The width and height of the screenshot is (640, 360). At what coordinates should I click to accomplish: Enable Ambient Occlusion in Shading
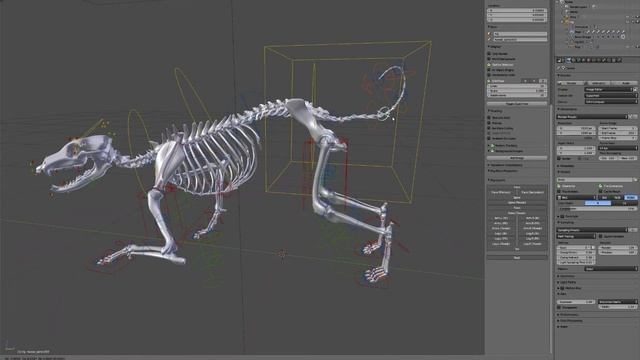(x=489, y=138)
